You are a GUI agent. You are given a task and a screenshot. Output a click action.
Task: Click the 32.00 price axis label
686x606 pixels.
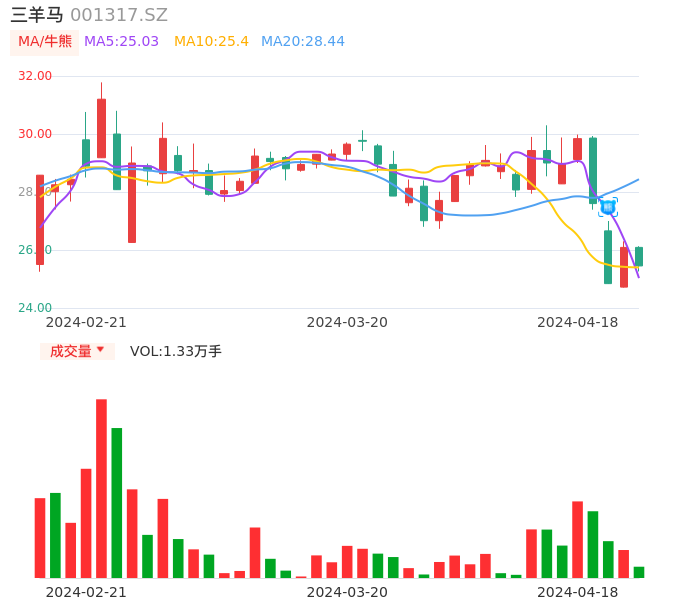pos(35,76)
